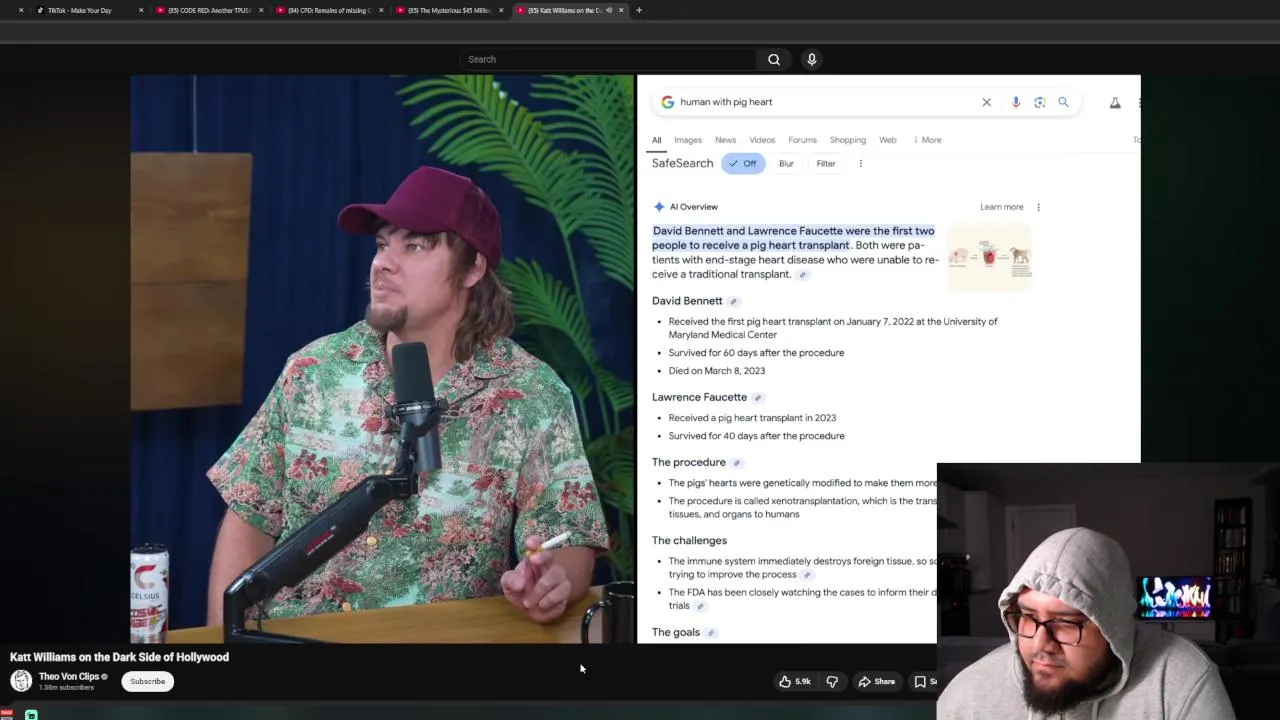The image size is (1280, 720).
Task: Click 'Died on March 8, 2023' bullet
Action: tap(717, 371)
